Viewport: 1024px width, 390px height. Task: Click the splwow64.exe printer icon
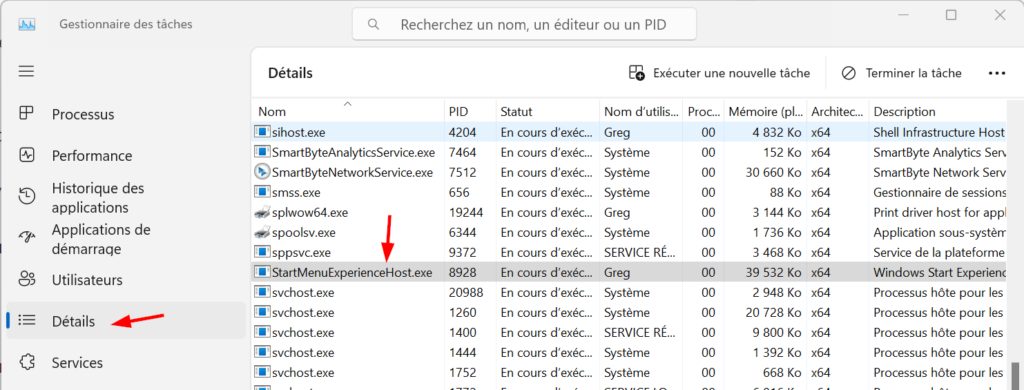click(262, 212)
